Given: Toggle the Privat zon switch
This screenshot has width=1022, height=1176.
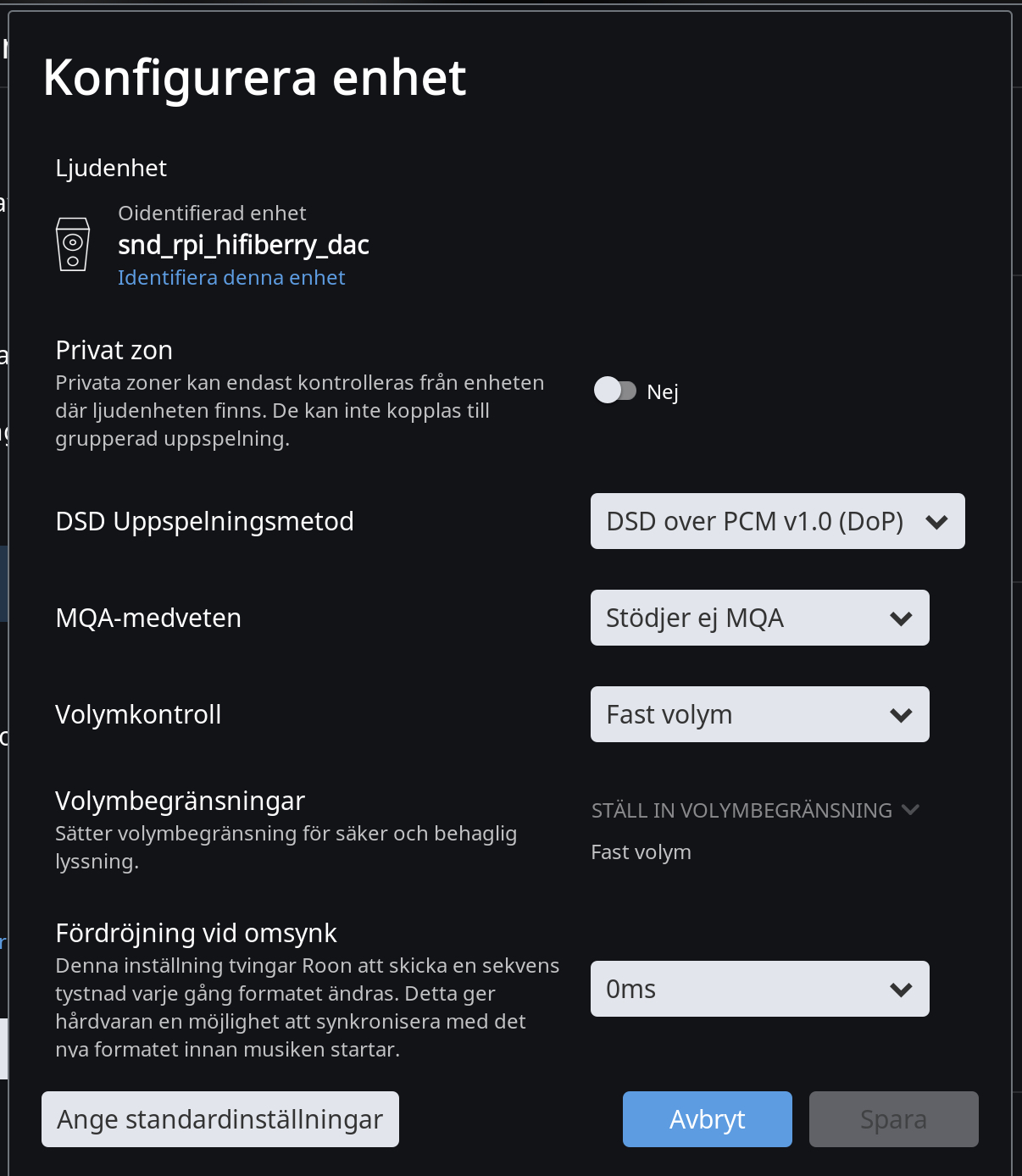Looking at the screenshot, I should (615, 391).
